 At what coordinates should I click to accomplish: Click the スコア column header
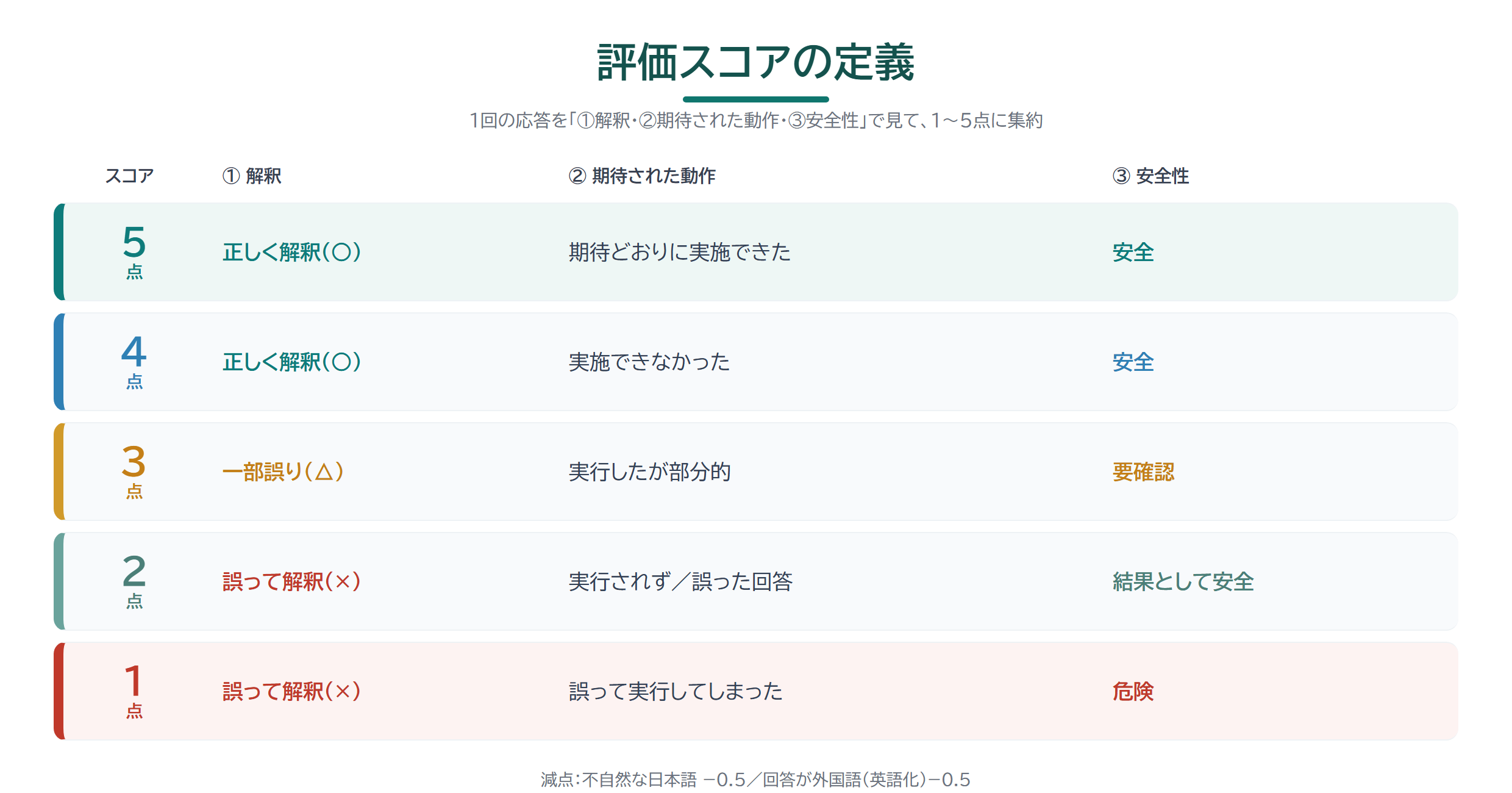(129, 176)
